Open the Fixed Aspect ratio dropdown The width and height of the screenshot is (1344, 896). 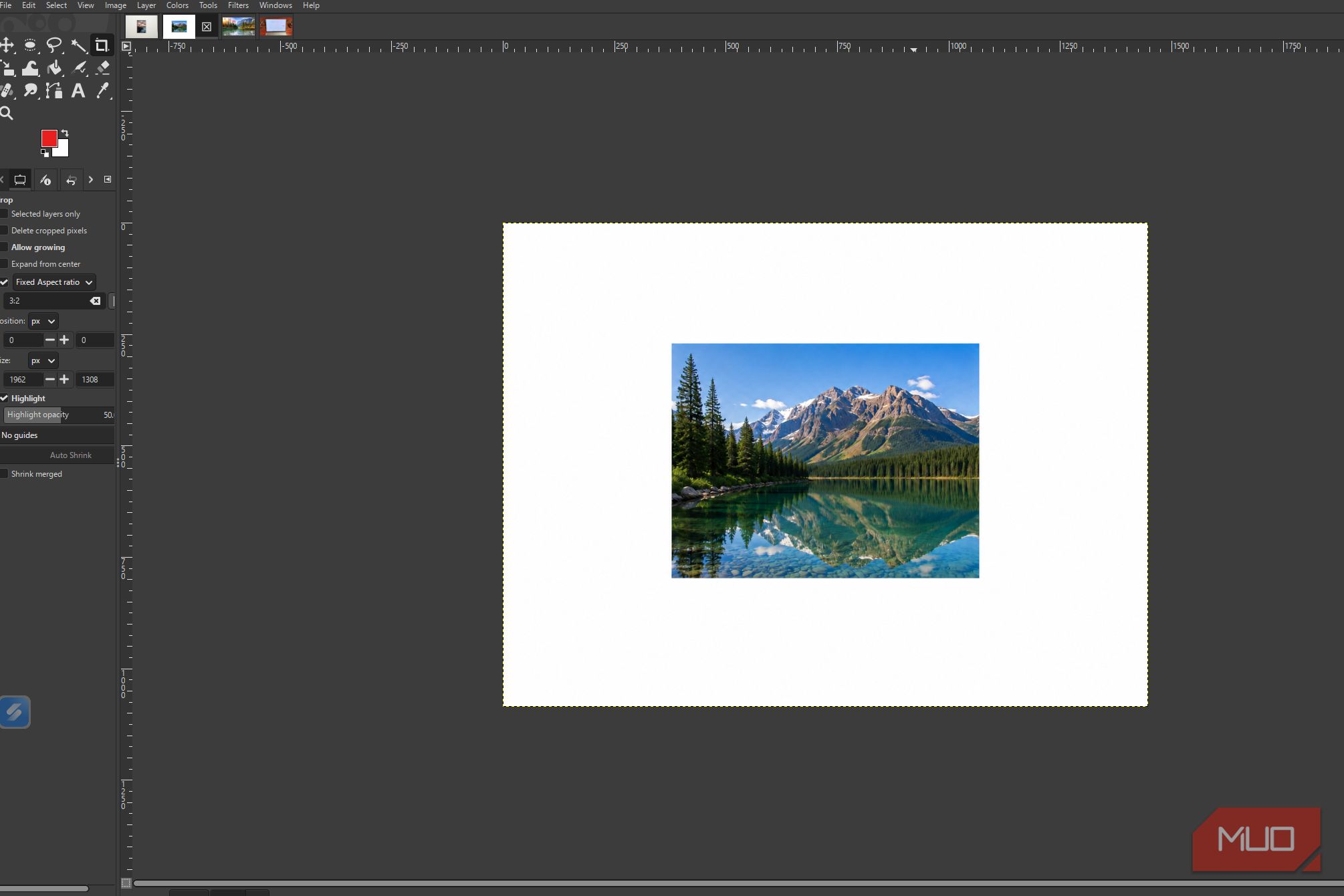coord(54,282)
